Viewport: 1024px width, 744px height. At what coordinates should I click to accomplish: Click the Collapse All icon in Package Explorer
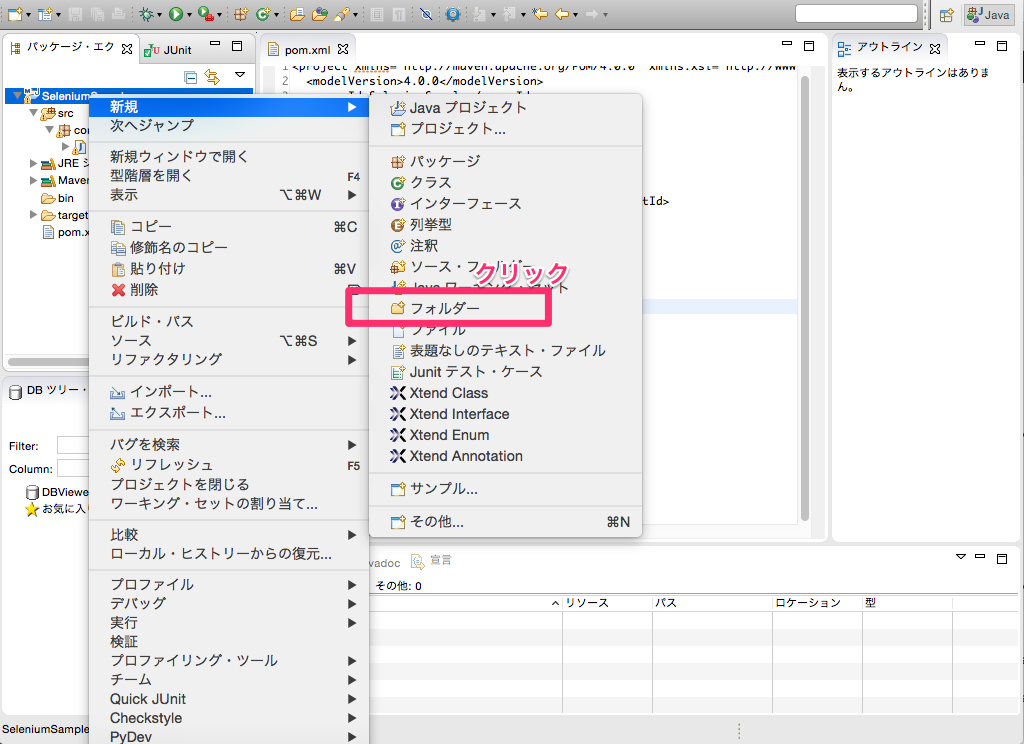pos(191,77)
